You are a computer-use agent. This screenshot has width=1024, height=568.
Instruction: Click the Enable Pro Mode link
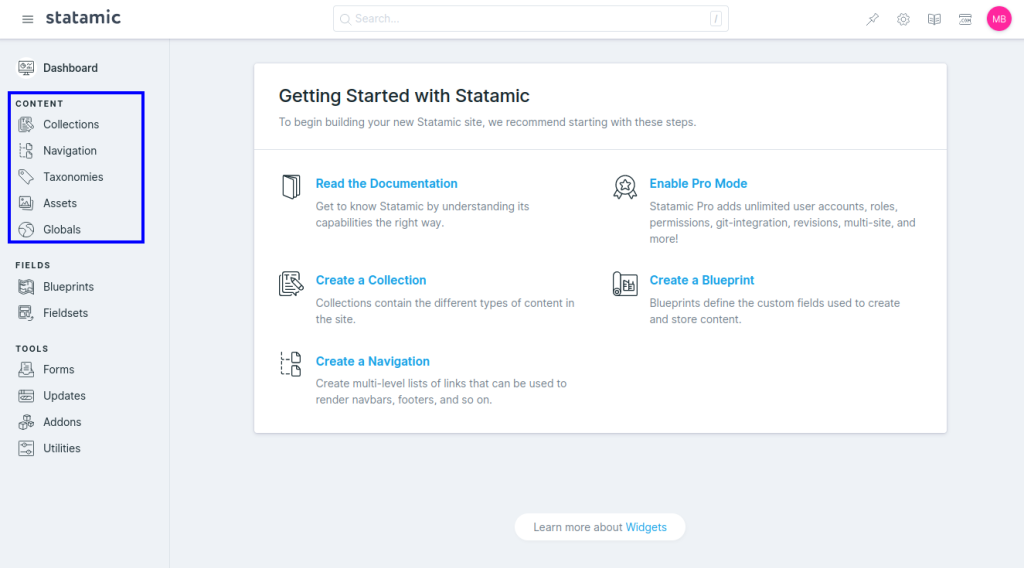coord(698,183)
